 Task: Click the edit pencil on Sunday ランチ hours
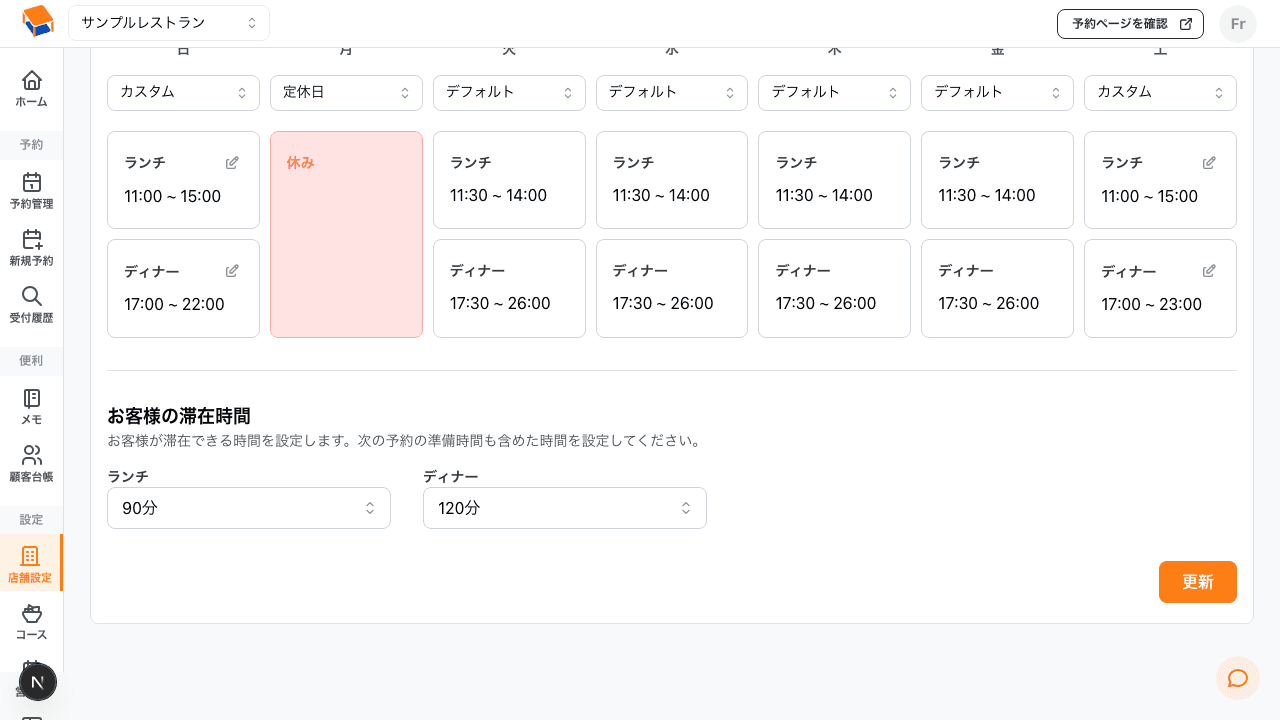[232, 162]
